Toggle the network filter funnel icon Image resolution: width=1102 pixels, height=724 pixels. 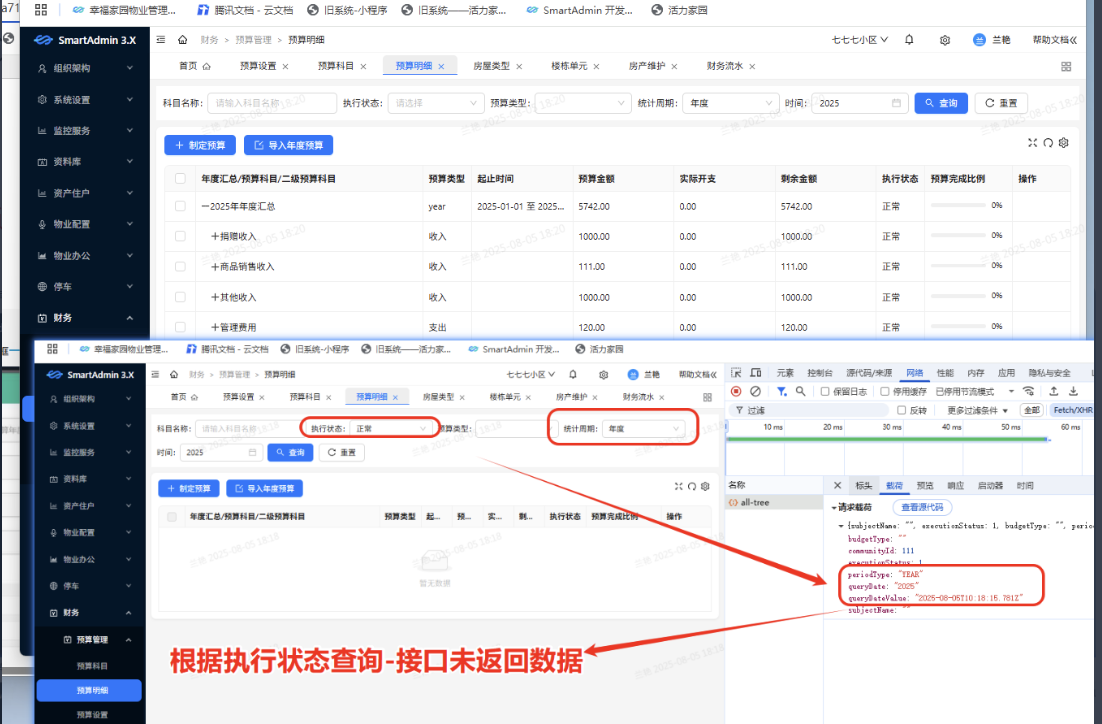pyautogui.click(x=782, y=391)
